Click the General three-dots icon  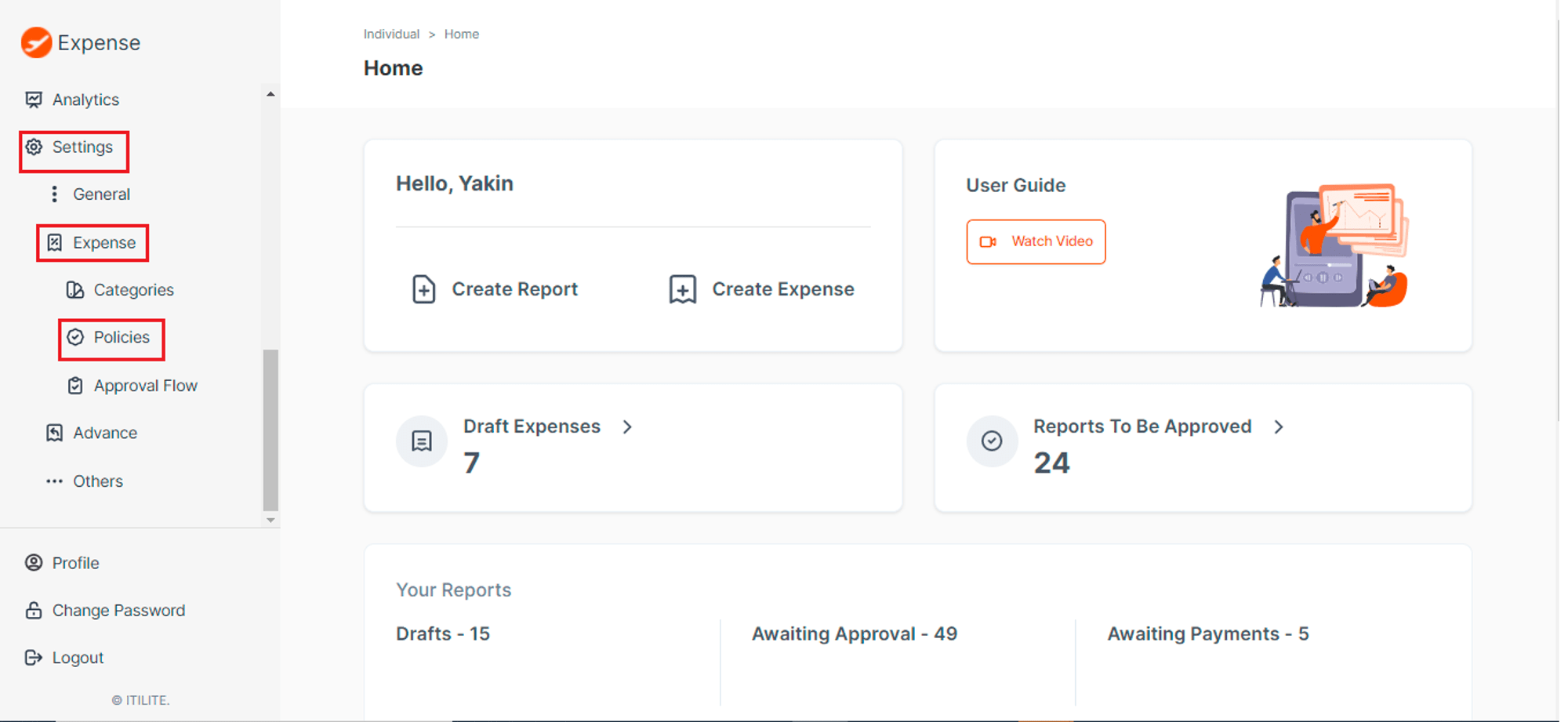pos(54,194)
